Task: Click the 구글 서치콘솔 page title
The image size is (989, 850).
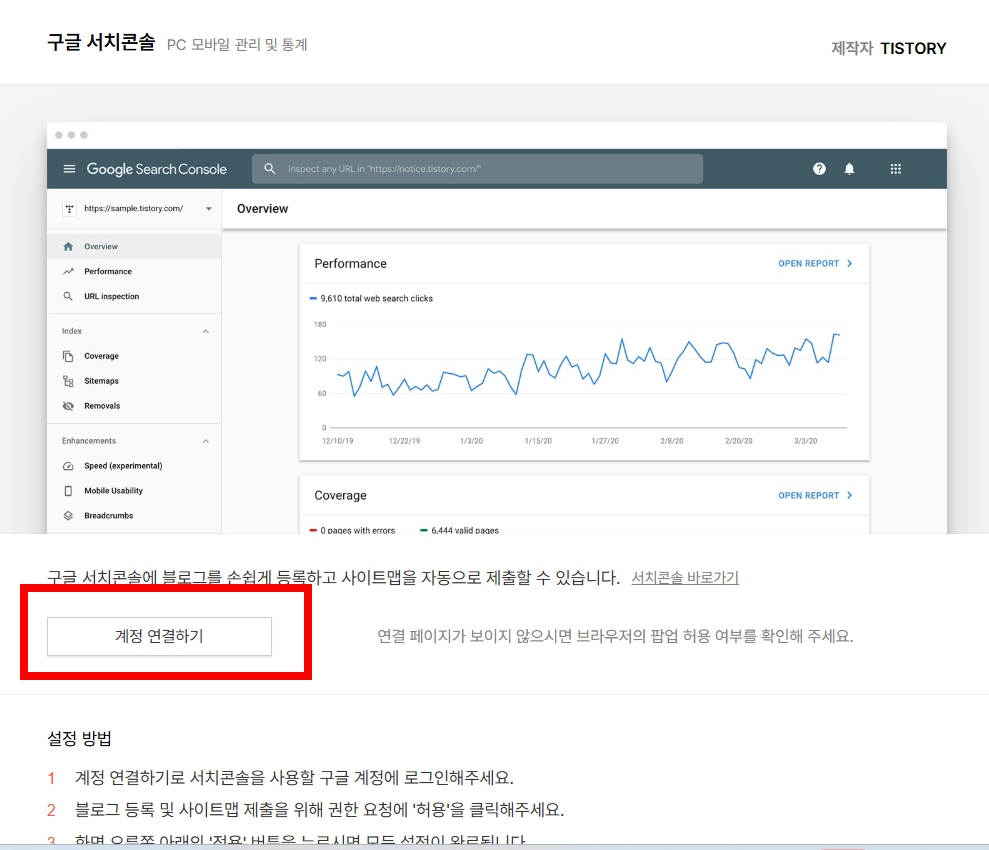Action: tap(101, 42)
